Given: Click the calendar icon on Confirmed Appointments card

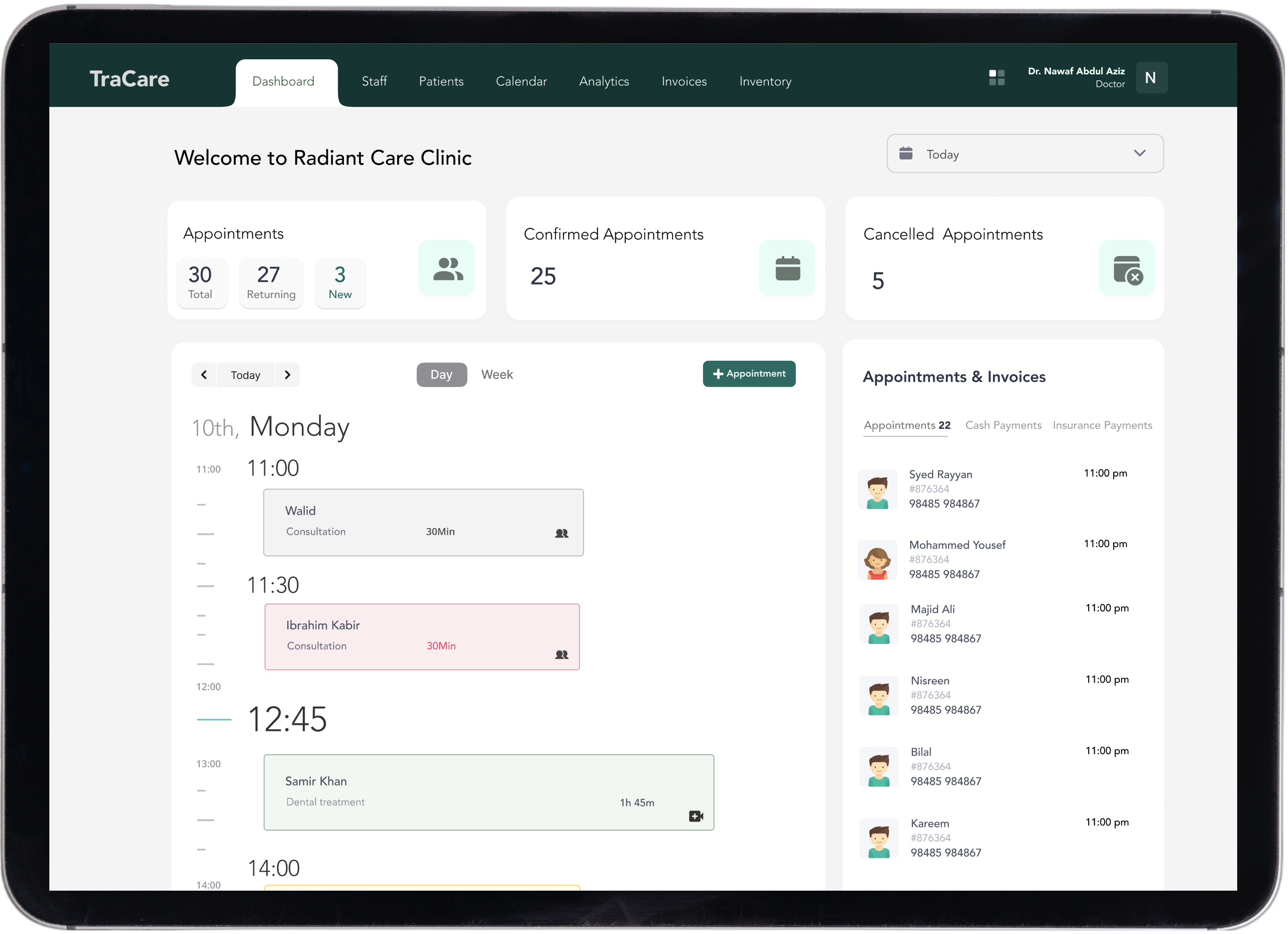Looking at the screenshot, I should pyautogui.click(x=789, y=268).
